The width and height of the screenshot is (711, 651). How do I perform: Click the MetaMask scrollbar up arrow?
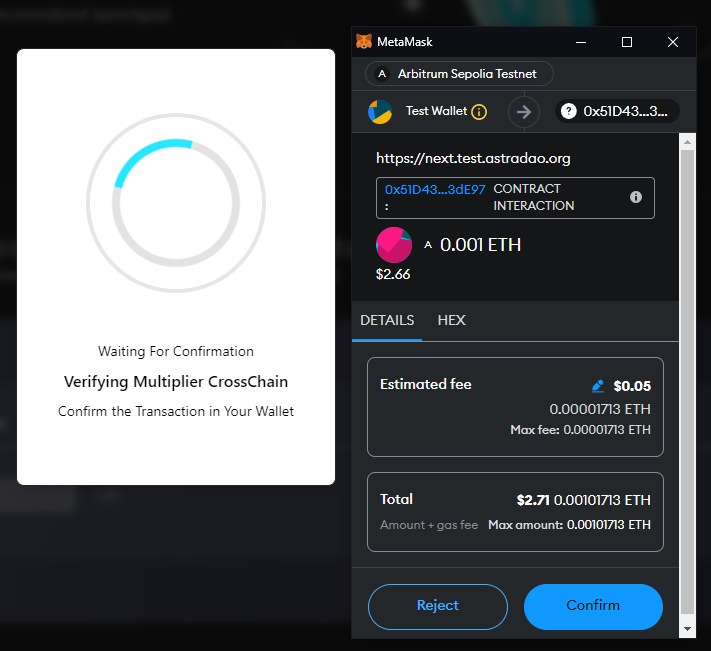click(687, 142)
